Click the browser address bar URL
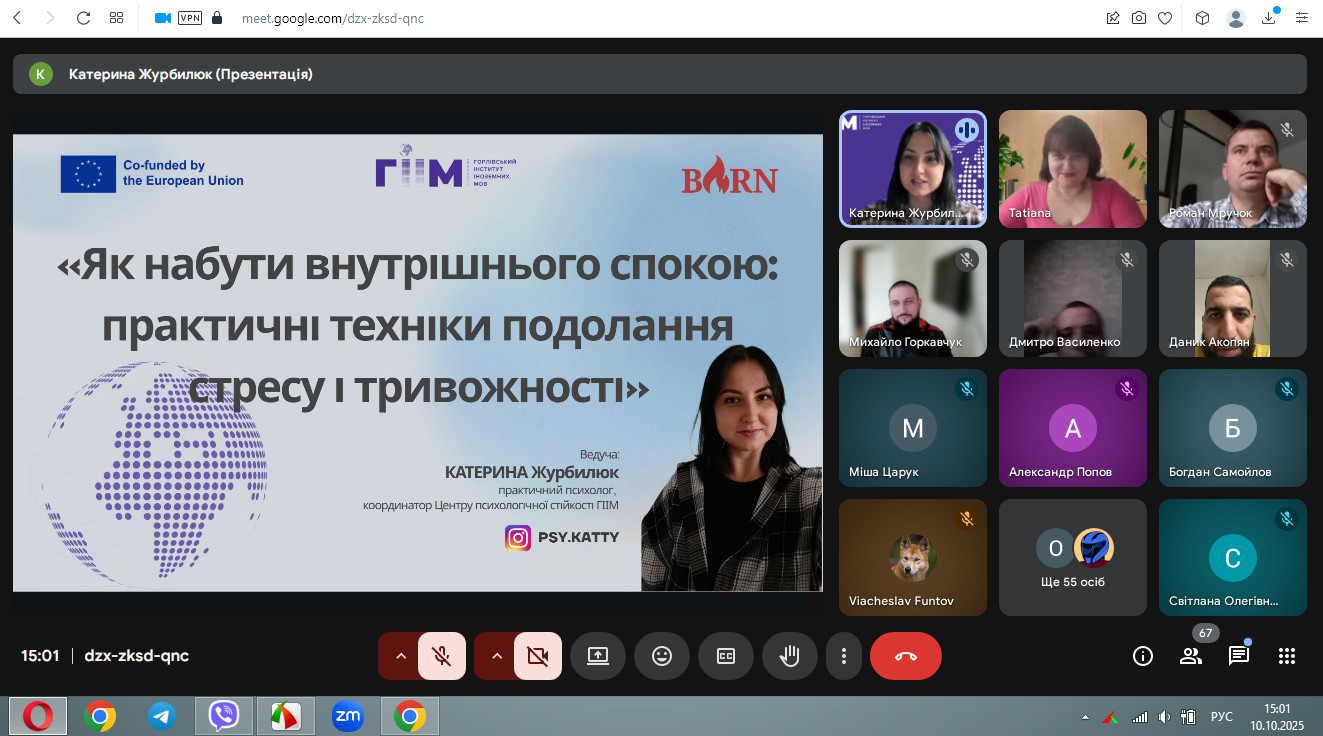This screenshot has width=1323, height=736. (332, 18)
